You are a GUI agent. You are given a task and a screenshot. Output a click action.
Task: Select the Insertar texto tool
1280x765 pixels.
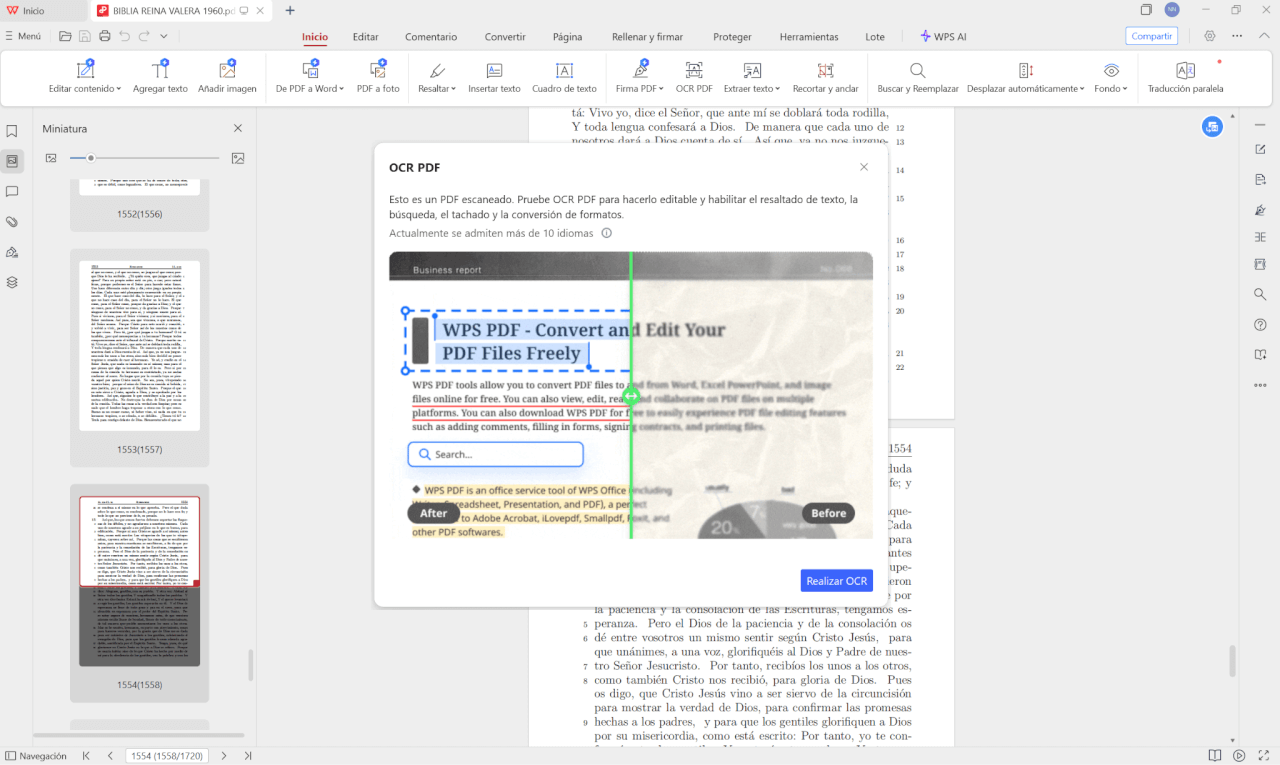[494, 77]
